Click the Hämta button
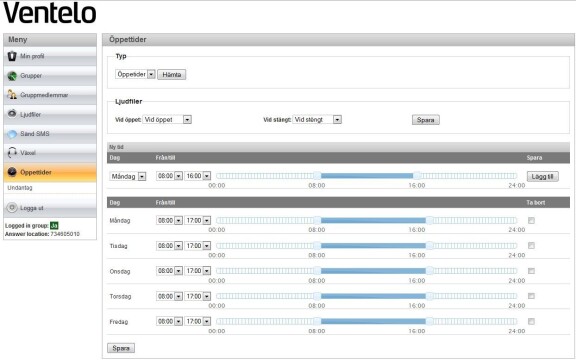 coord(172,75)
